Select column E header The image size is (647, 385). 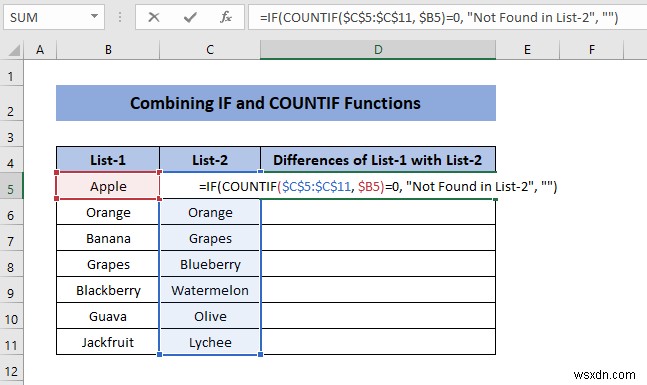pos(527,50)
